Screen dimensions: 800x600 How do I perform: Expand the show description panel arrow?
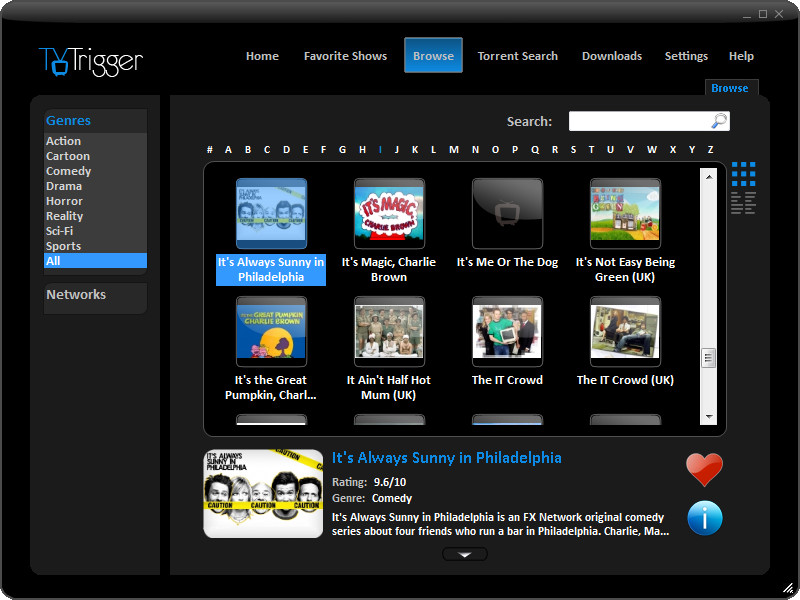(465, 554)
